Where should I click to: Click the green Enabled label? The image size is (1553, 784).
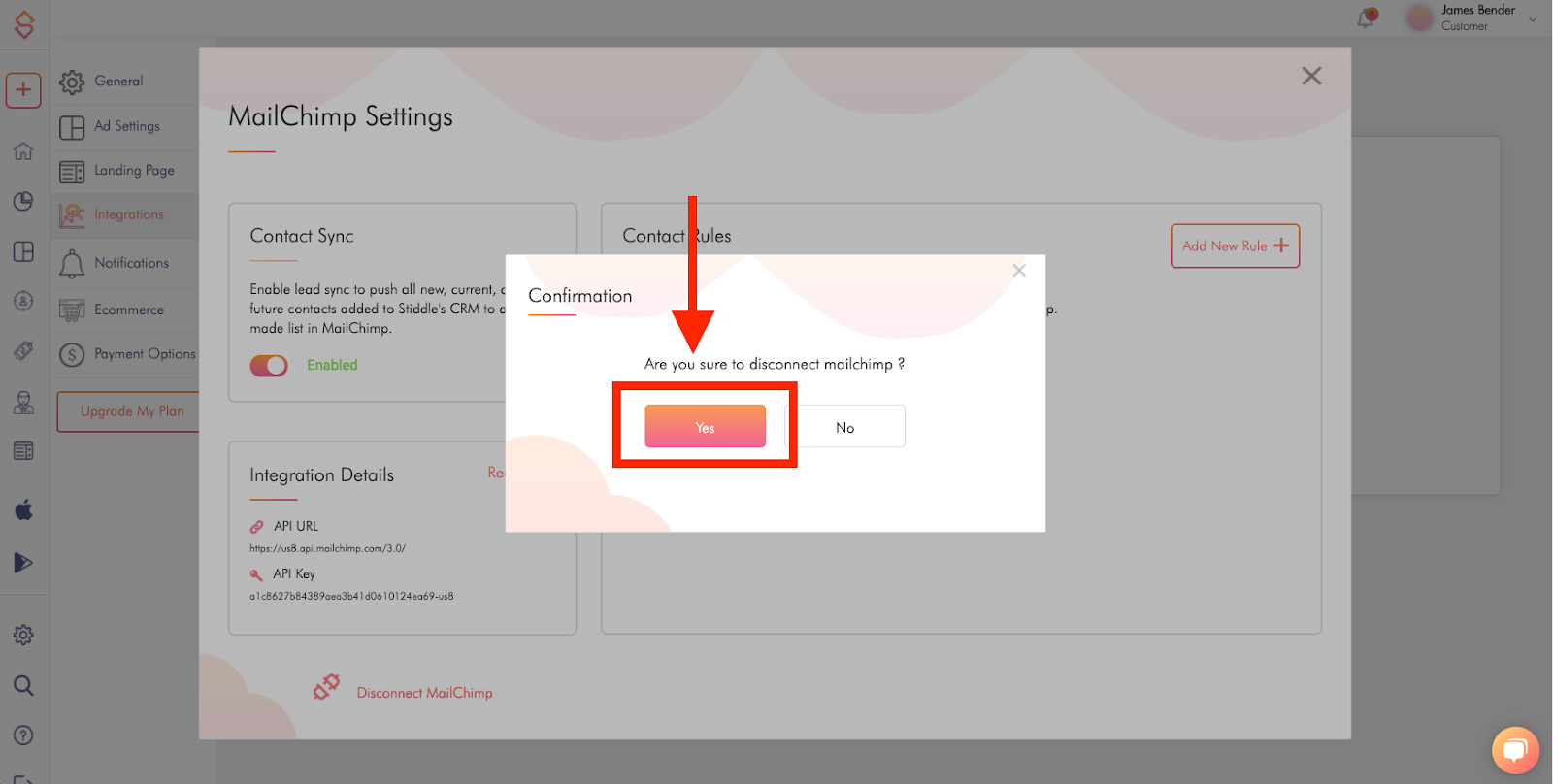pos(332,365)
